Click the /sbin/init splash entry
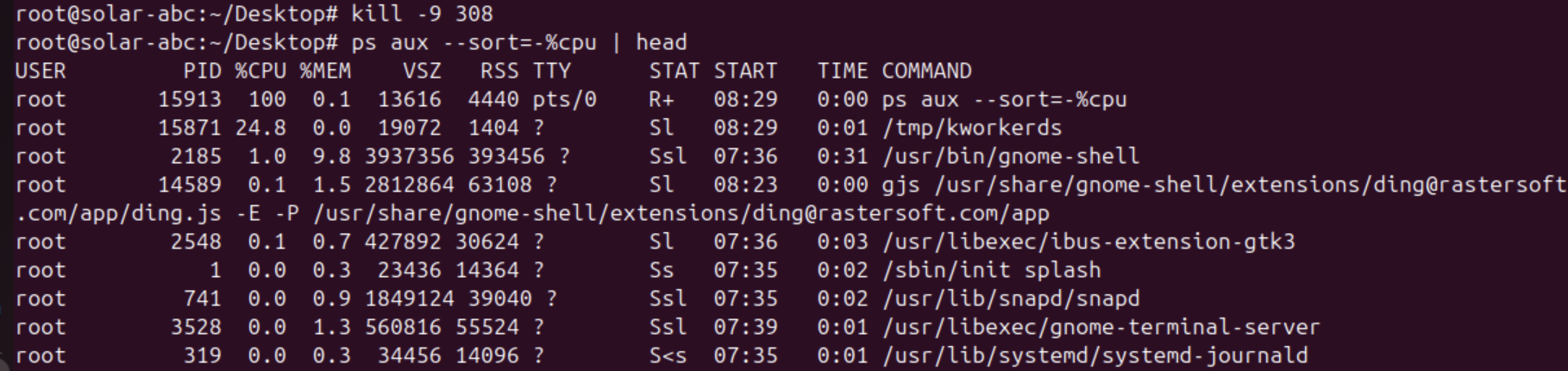 pos(991,270)
